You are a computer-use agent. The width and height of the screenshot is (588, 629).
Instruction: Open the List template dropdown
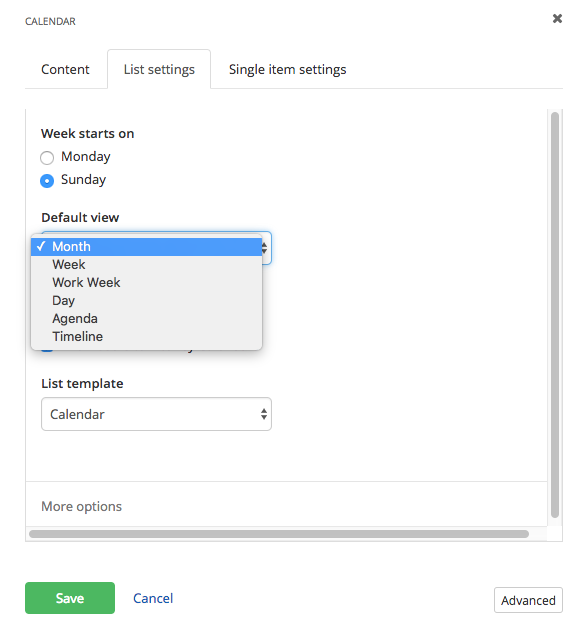pyautogui.click(x=156, y=414)
